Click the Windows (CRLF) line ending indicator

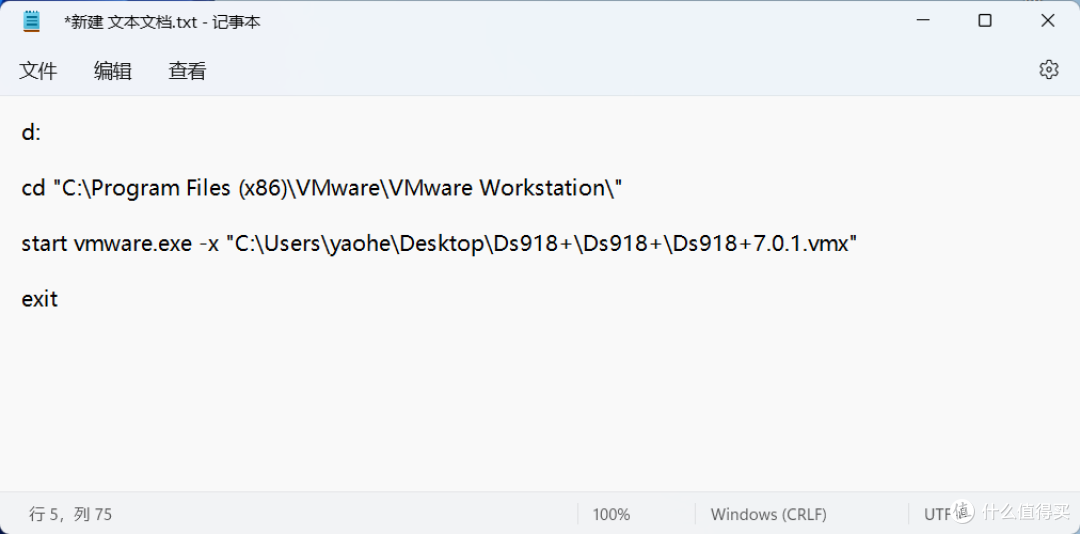click(769, 514)
